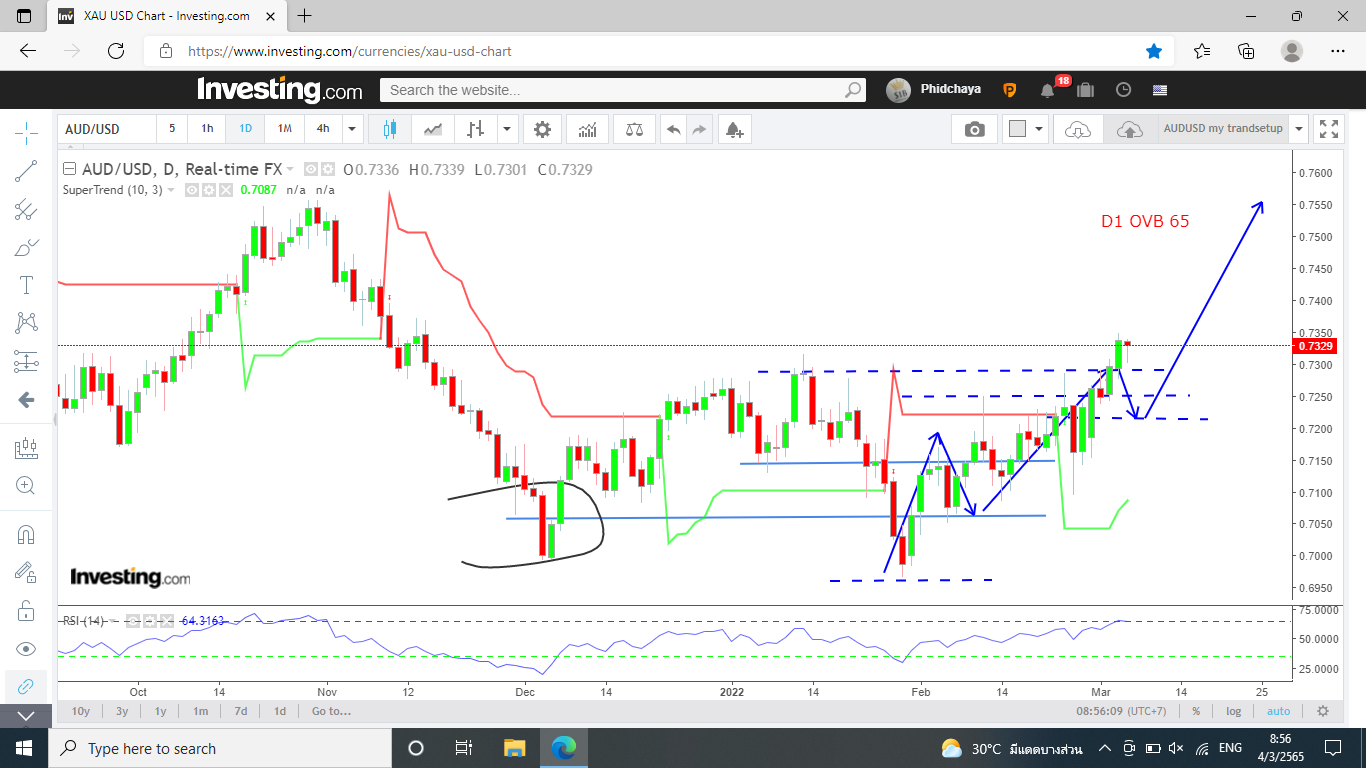
Task: Set chart range to 1y
Action: pyautogui.click(x=160, y=711)
